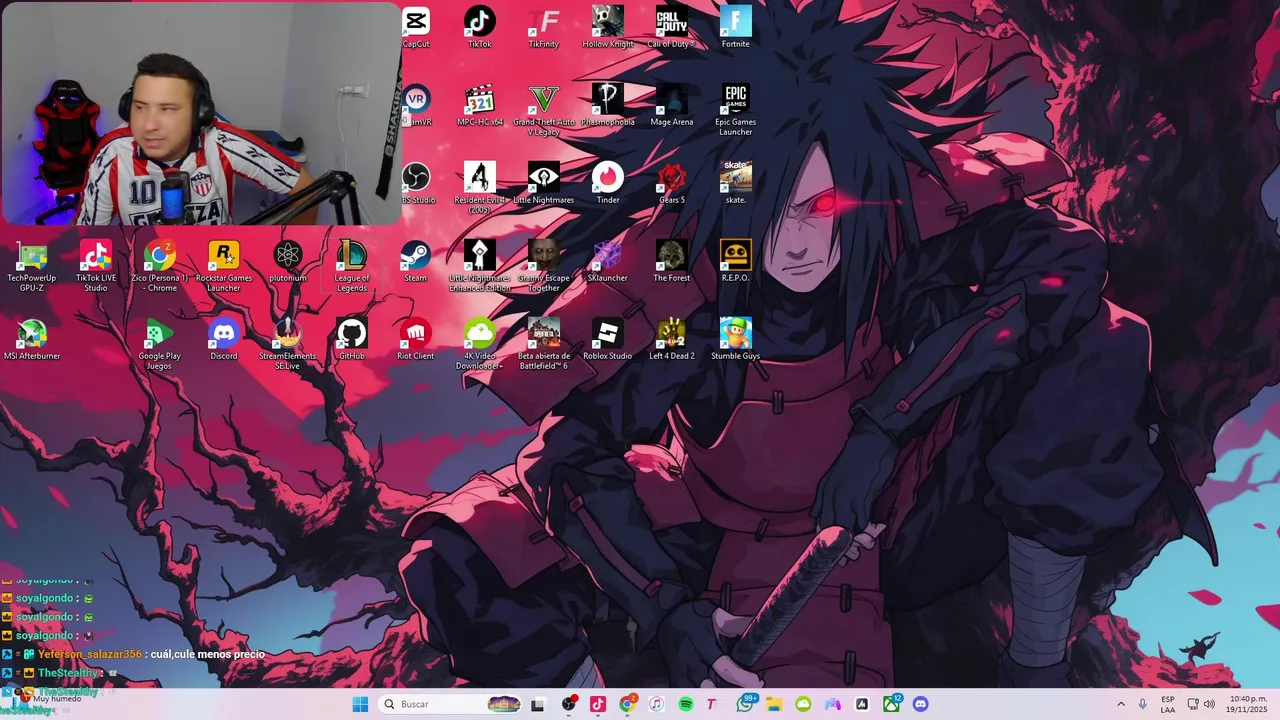Select the Left 4 Dead 2 desktop icon
This screenshot has width=1280, height=720.
[672, 339]
